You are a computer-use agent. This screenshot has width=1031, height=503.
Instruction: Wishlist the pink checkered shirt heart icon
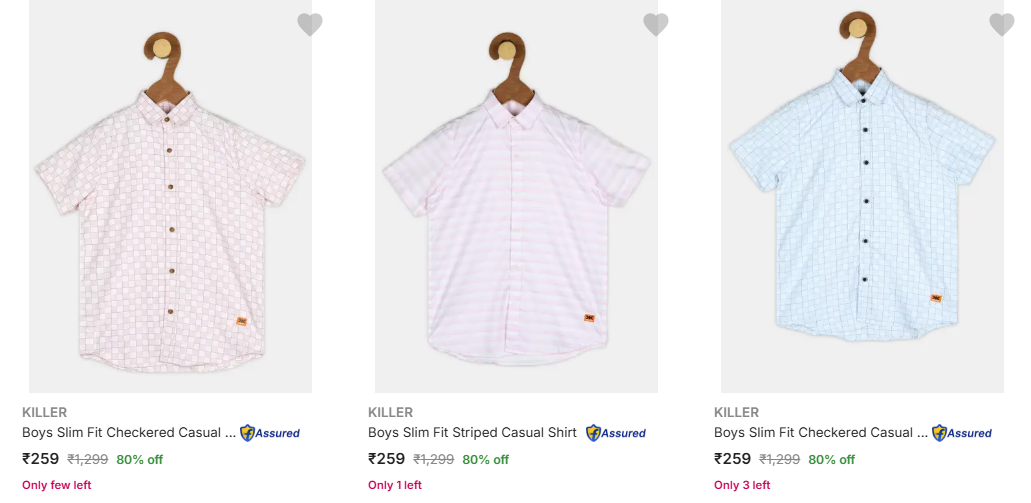click(x=310, y=25)
